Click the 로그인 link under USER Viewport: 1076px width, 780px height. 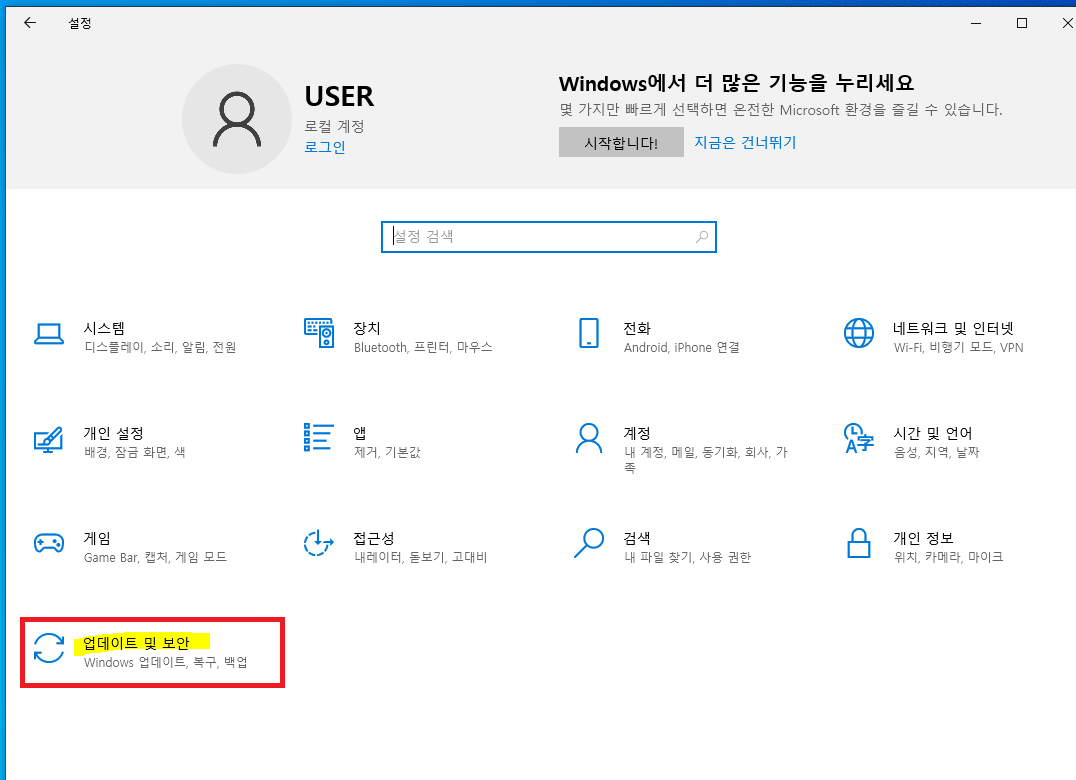[x=325, y=147]
